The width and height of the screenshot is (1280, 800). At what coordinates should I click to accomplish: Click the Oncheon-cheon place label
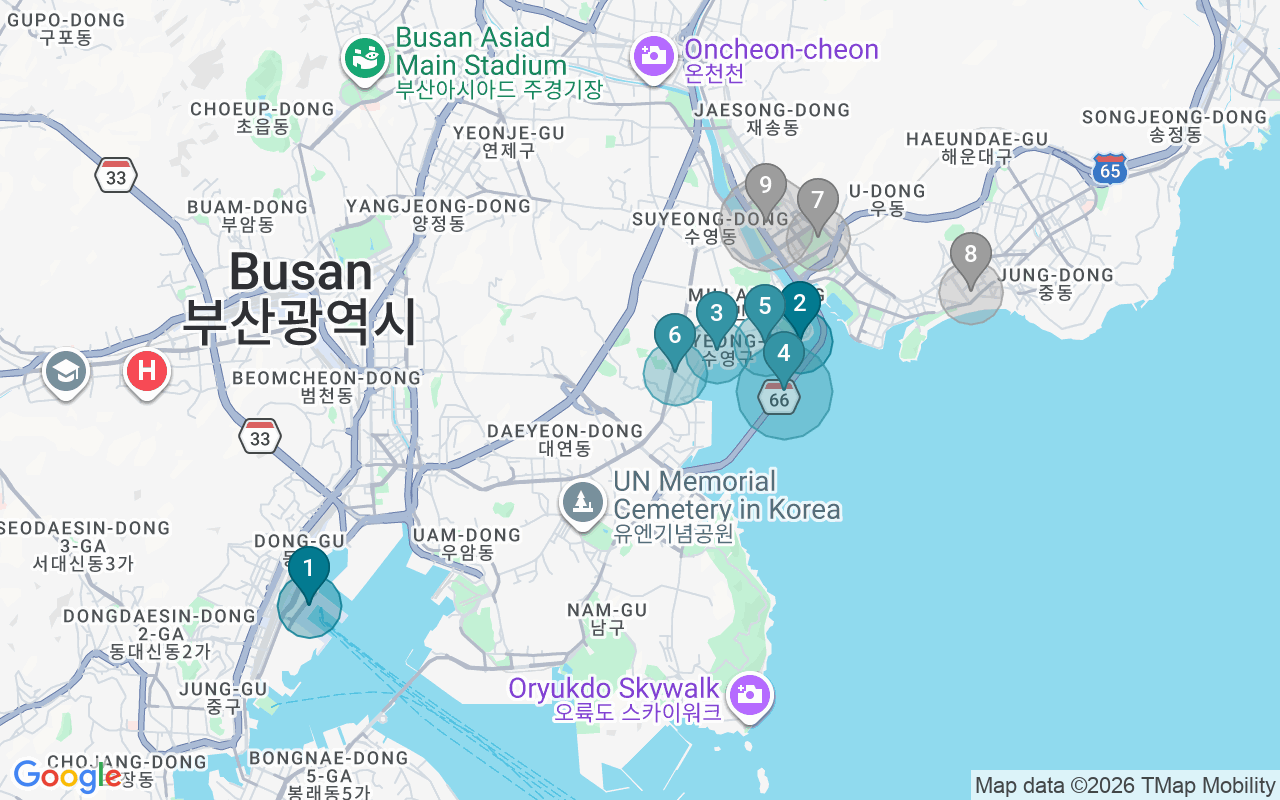(781, 60)
